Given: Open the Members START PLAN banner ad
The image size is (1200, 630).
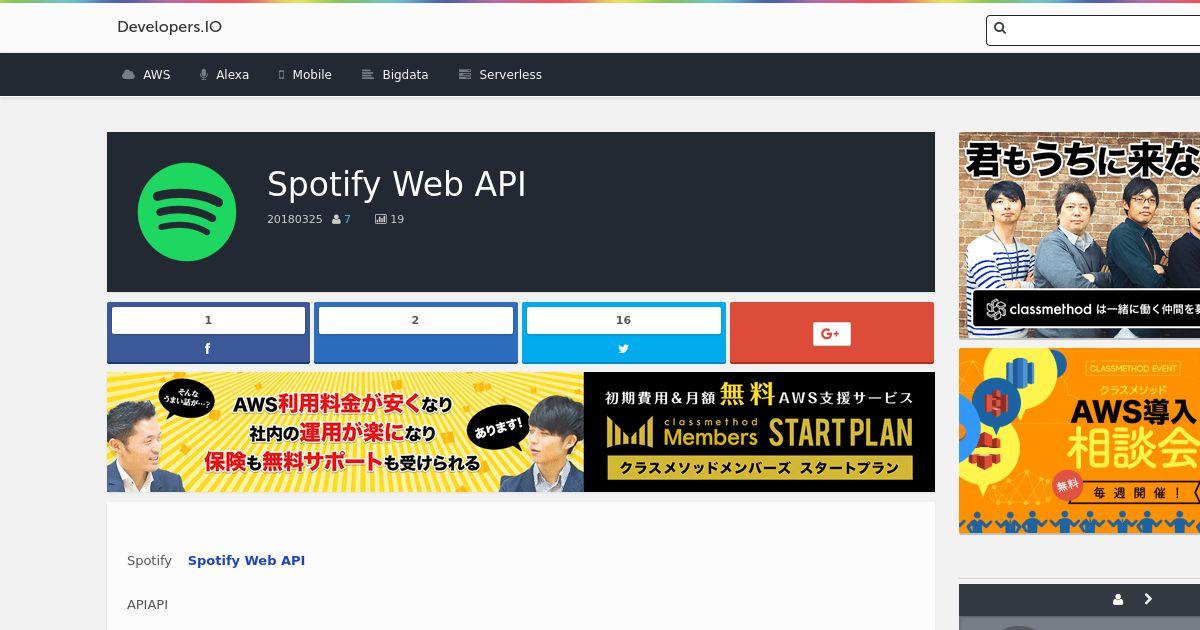Looking at the screenshot, I should 521,432.
